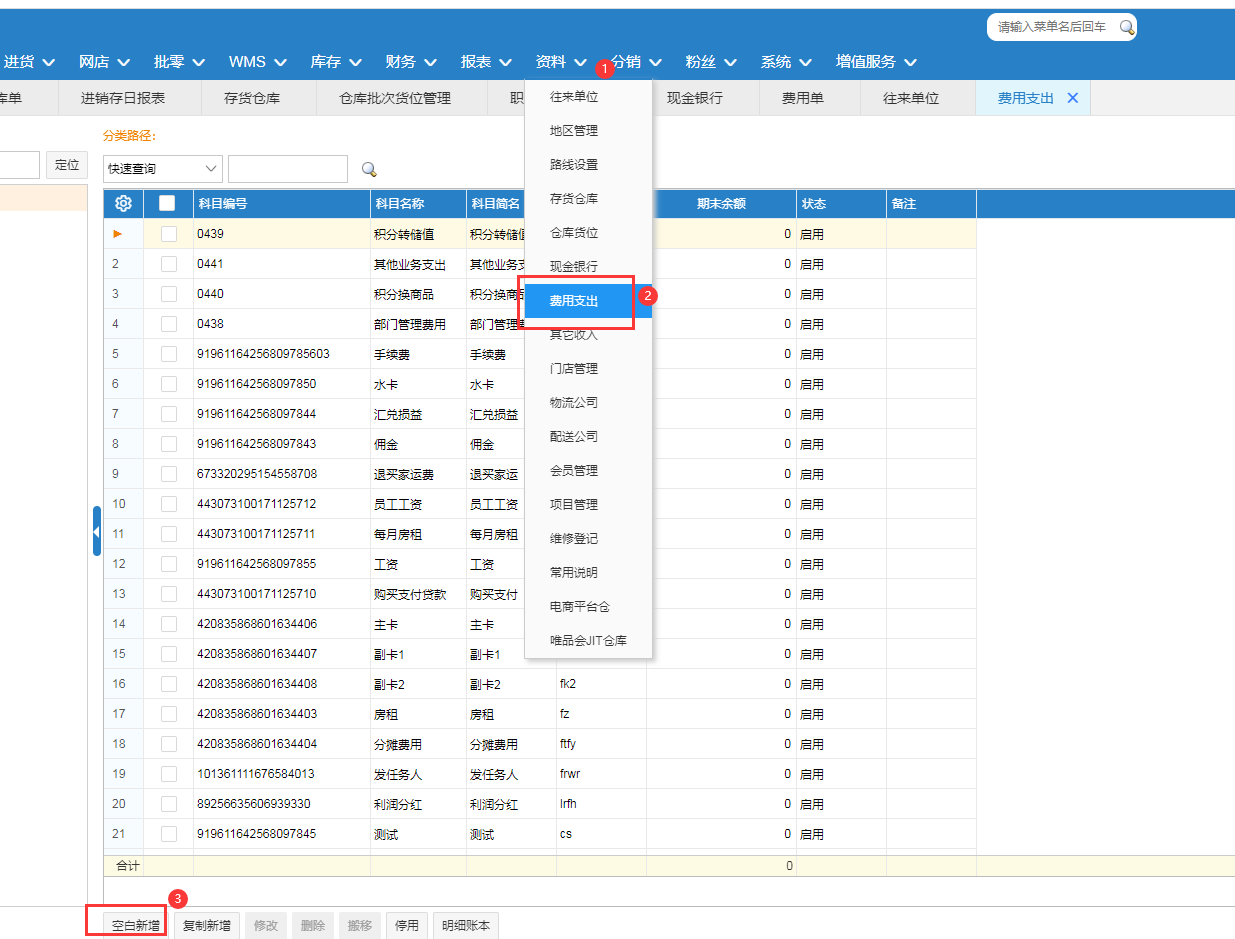Click the 复制新增 button

206,926
